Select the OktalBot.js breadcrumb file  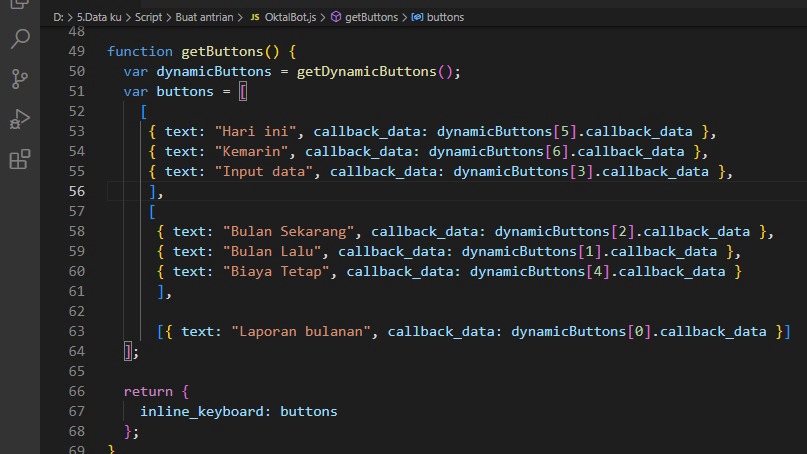290,17
